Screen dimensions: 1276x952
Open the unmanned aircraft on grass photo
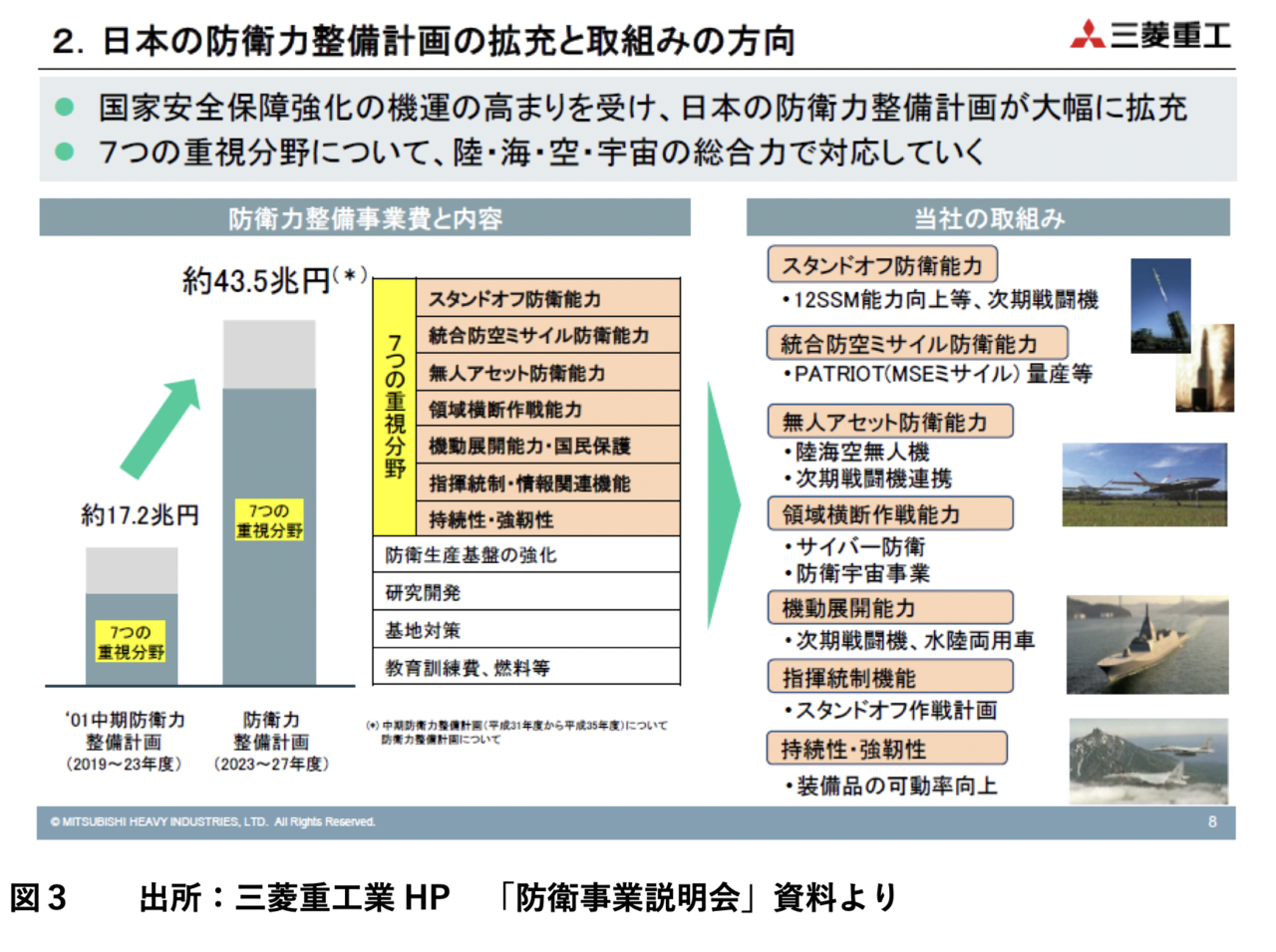tap(1144, 484)
